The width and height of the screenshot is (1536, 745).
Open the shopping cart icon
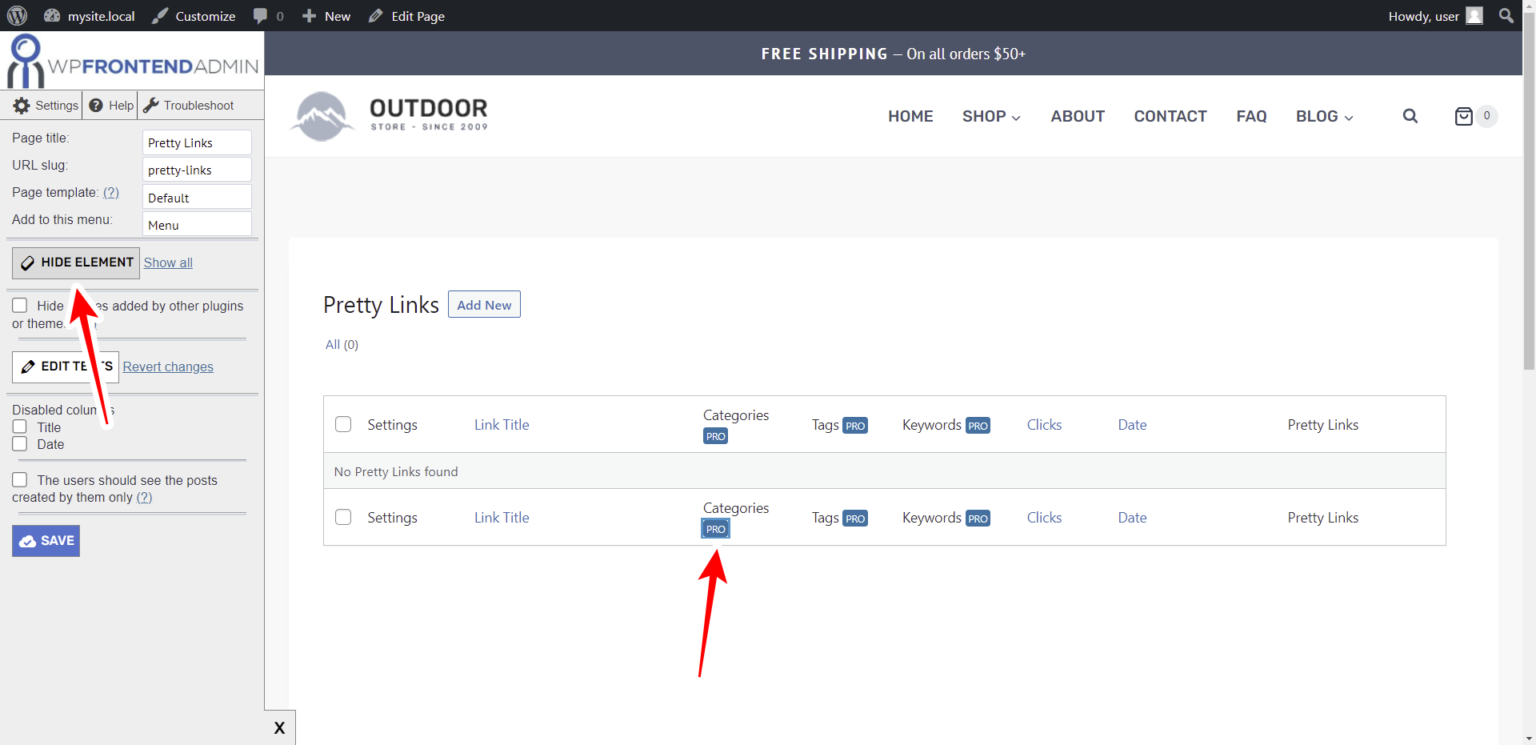tap(1465, 115)
